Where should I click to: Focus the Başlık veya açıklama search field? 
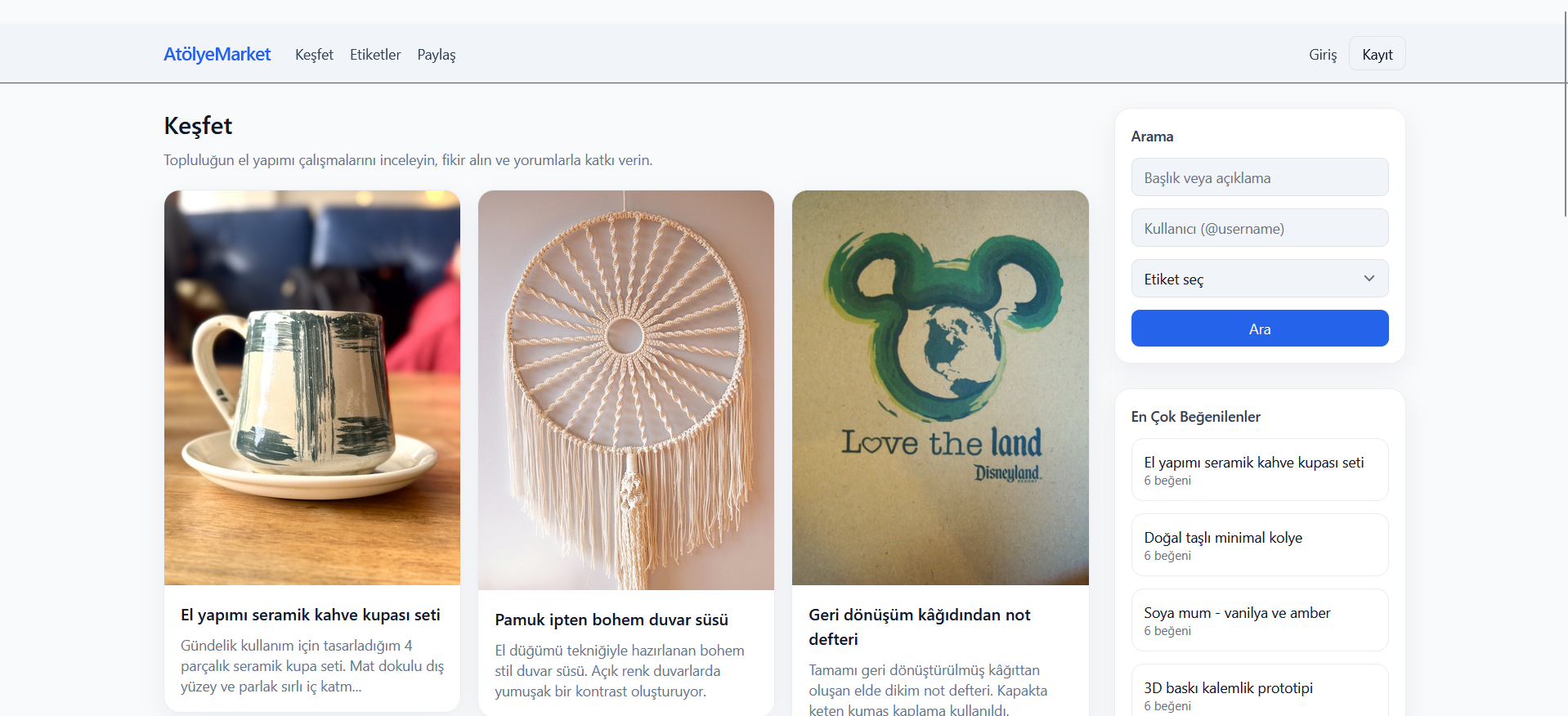(x=1259, y=177)
